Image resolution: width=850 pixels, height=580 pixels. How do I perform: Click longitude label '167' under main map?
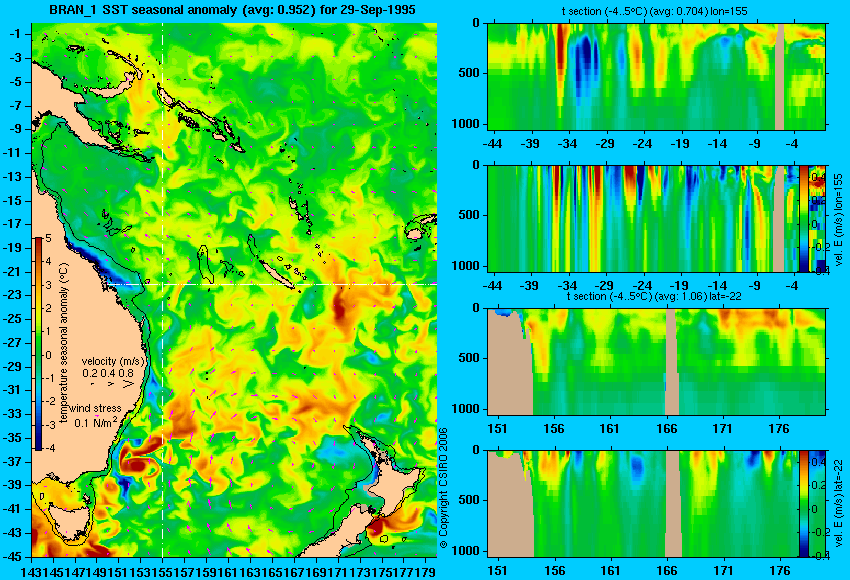point(294,571)
